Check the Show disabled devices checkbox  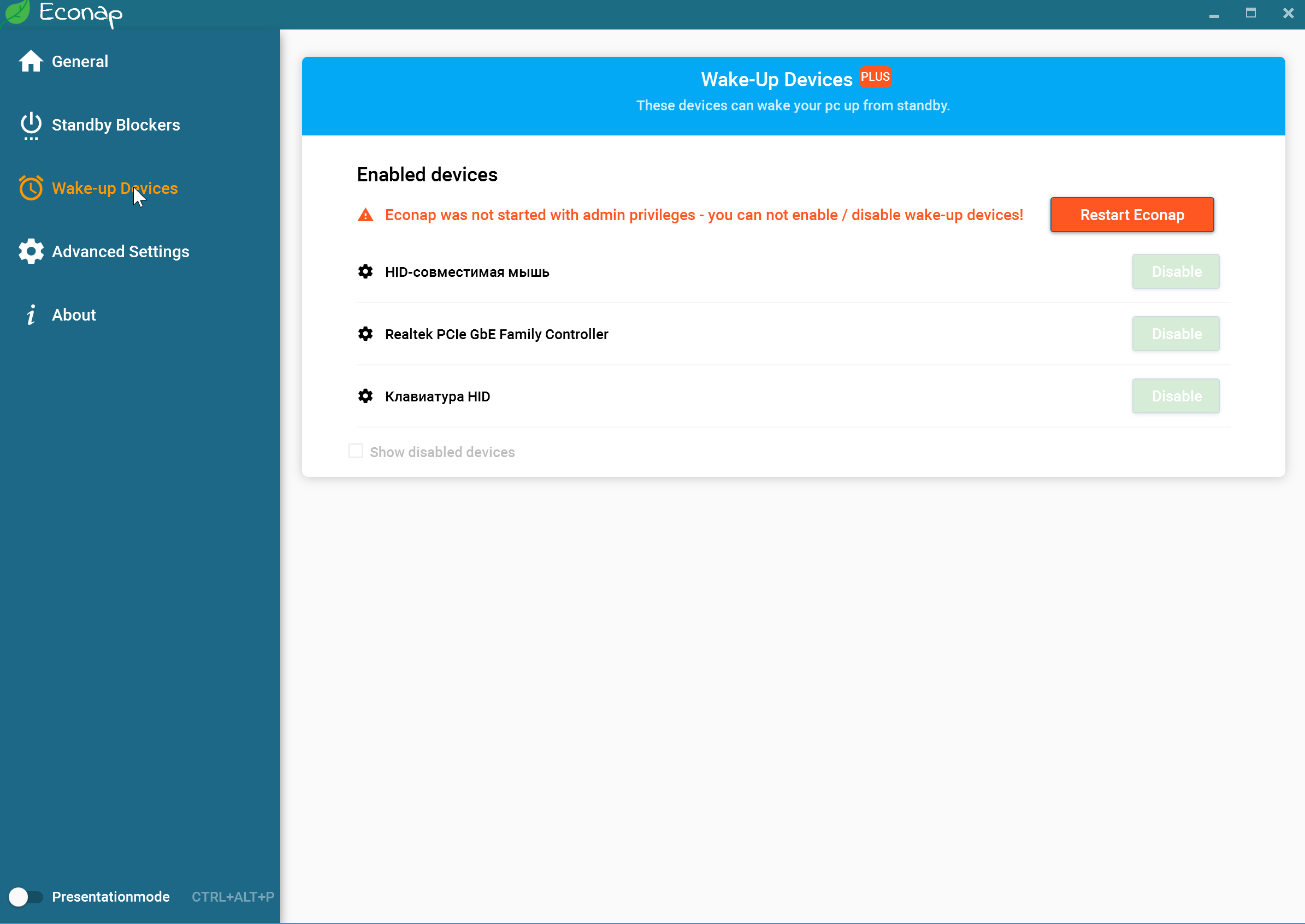pos(356,451)
